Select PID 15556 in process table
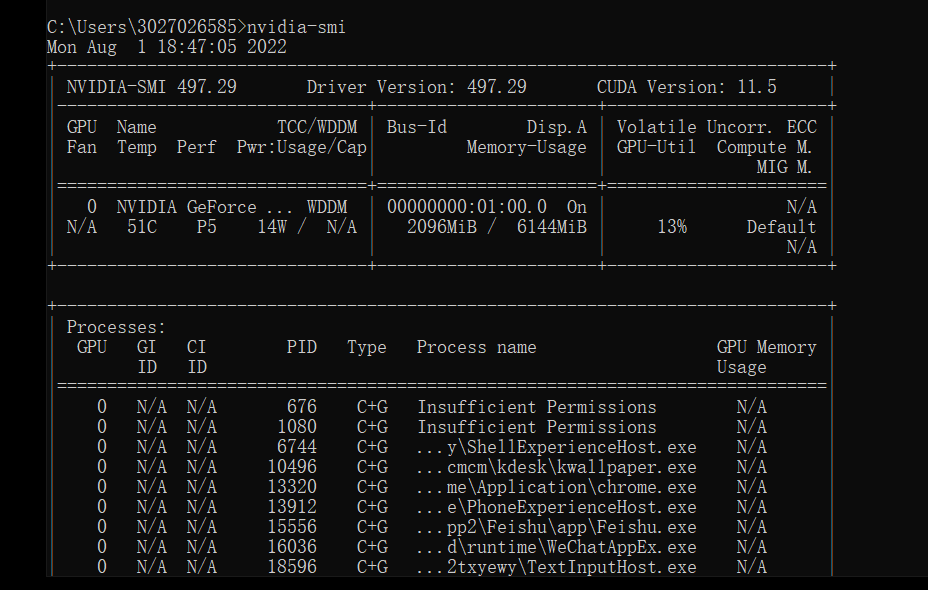The width and height of the screenshot is (928, 590). pos(292,527)
